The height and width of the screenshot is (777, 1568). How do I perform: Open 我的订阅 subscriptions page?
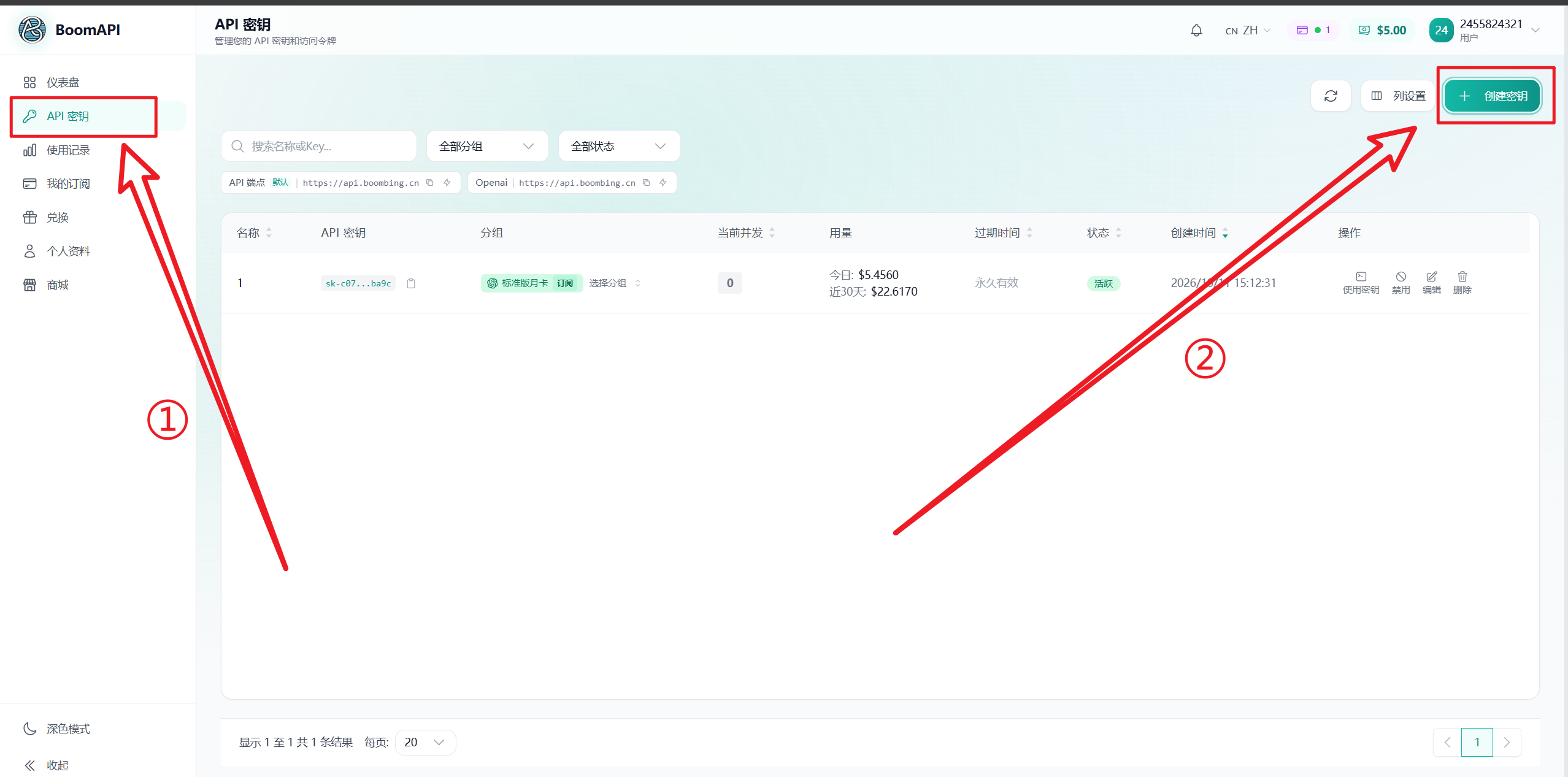(98, 184)
